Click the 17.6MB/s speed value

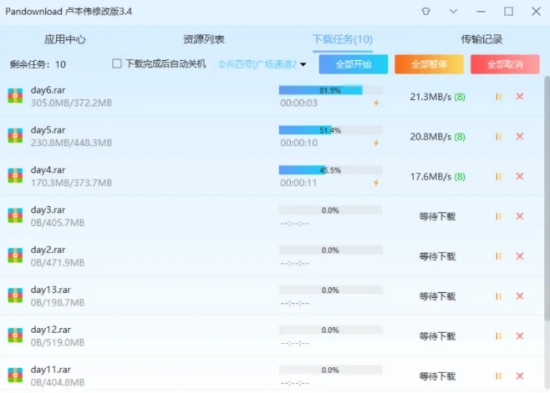coord(431,177)
